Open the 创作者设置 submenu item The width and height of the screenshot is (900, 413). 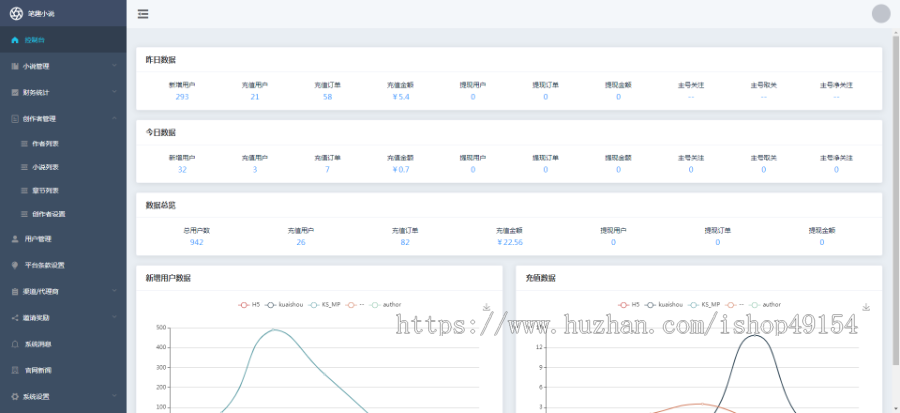pyautogui.click(x=63, y=214)
